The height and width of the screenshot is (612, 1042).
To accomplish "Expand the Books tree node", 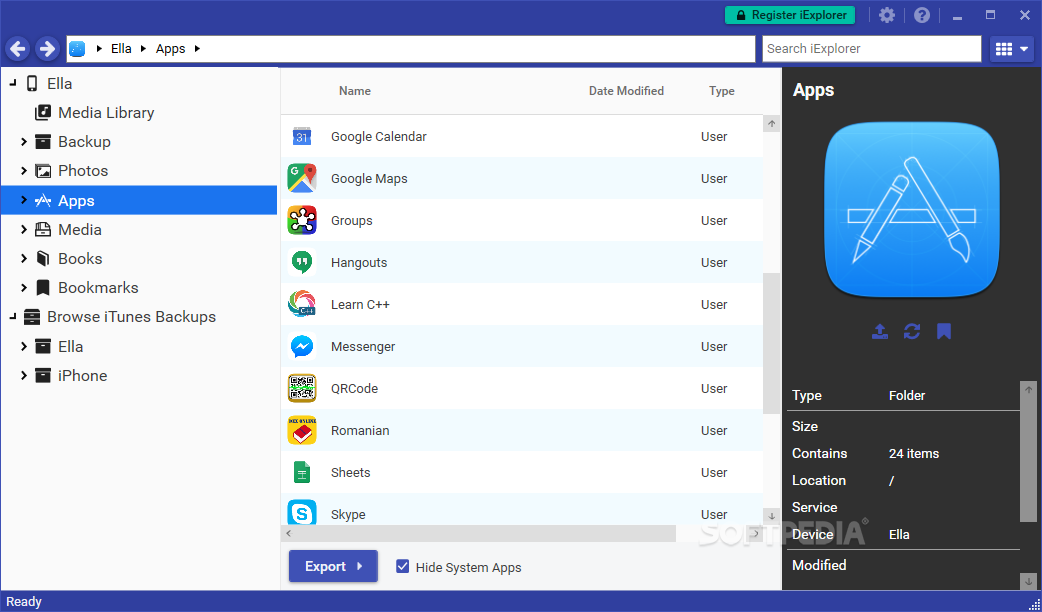I will coord(24,258).
